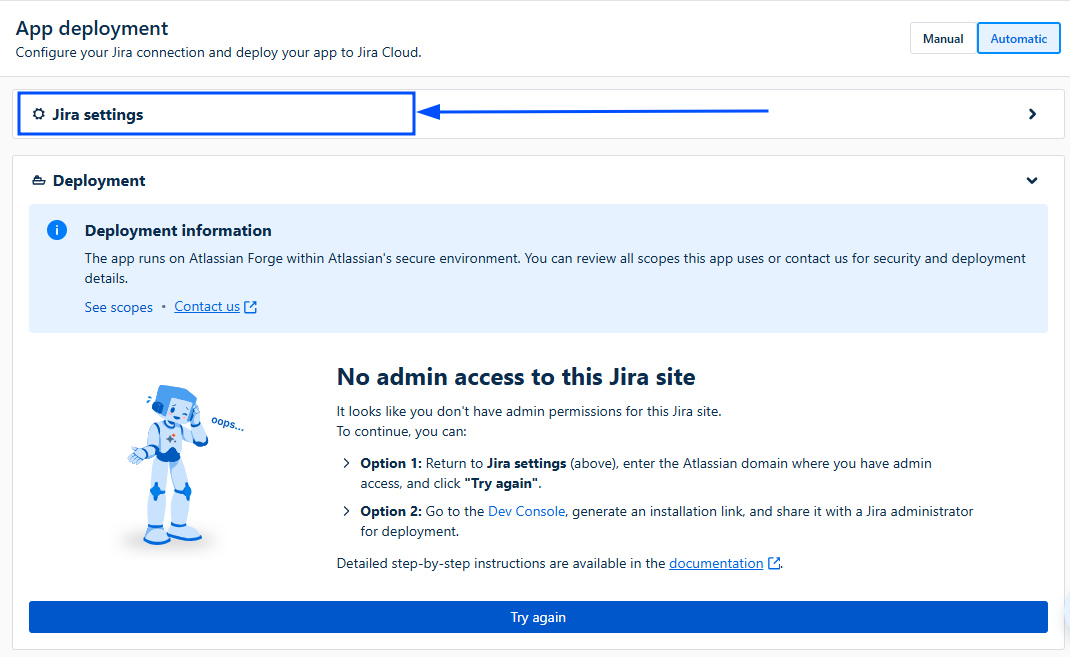Click the Deployment information heading
1070x657 pixels.
[178, 231]
